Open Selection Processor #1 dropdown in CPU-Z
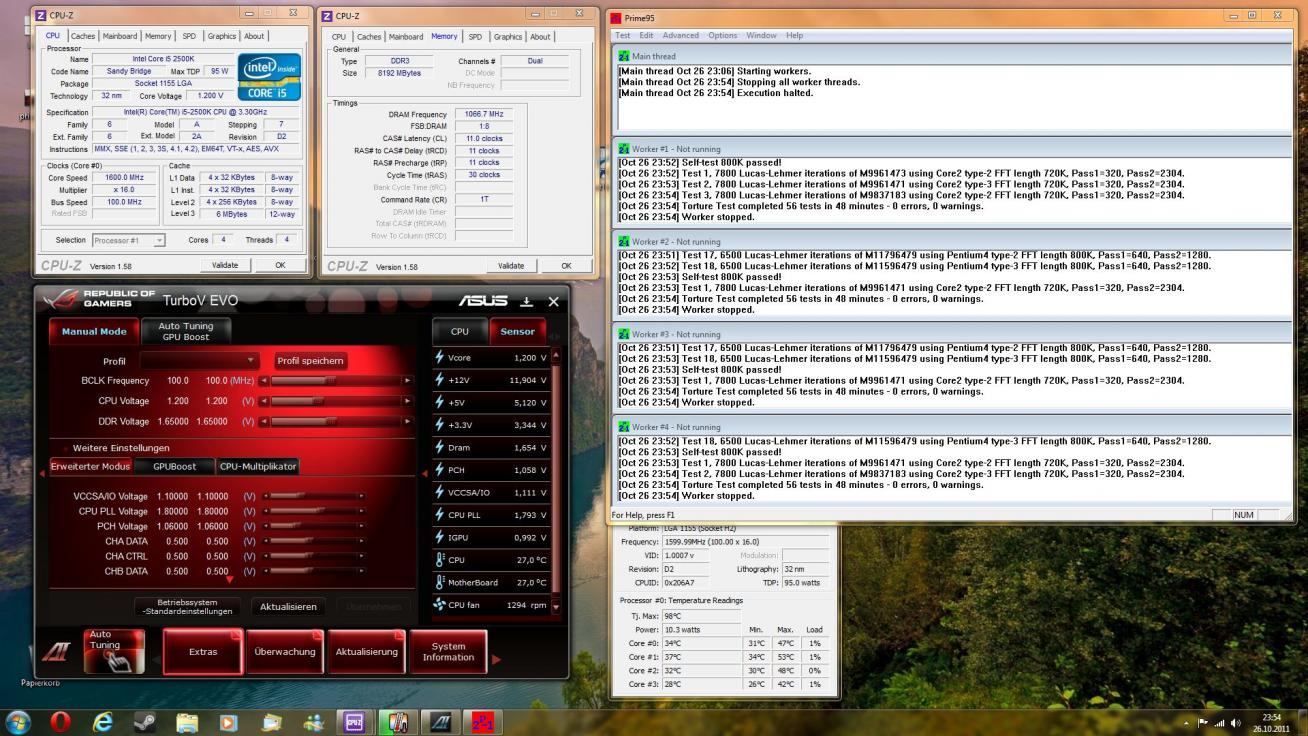 click(x=129, y=240)
